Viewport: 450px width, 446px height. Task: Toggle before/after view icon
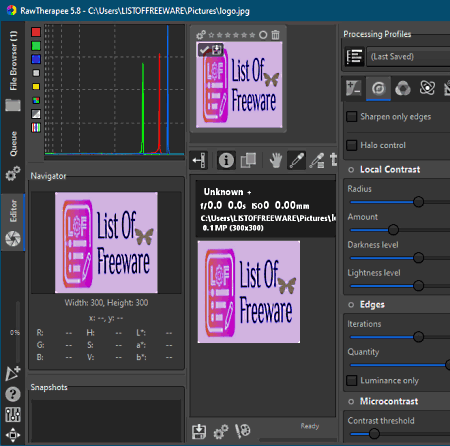pos(248,161)
